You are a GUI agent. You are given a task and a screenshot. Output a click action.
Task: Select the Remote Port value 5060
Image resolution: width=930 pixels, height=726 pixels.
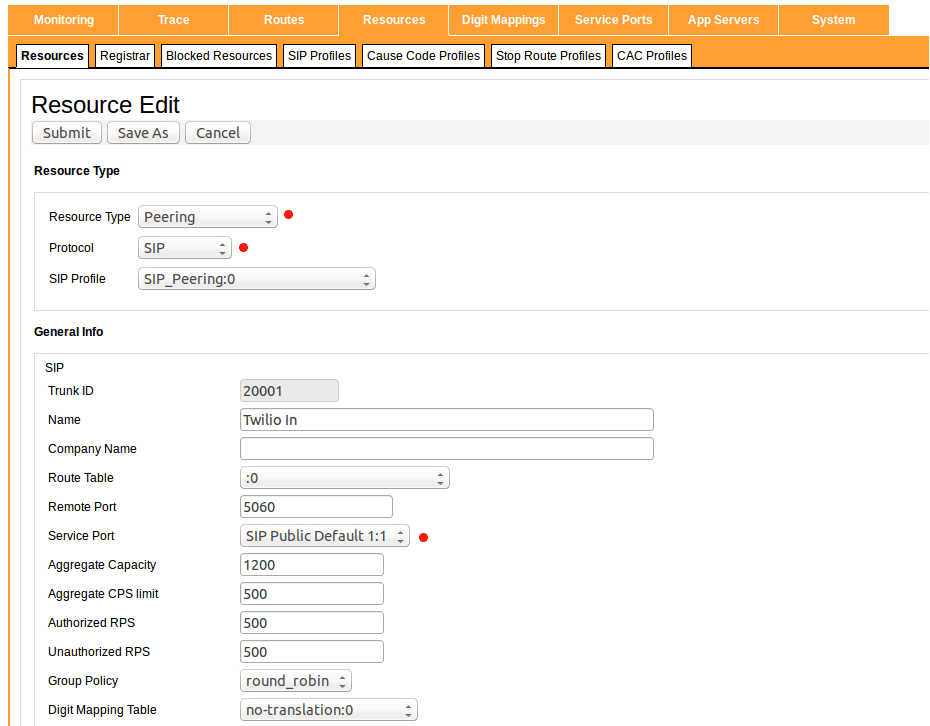316,506
